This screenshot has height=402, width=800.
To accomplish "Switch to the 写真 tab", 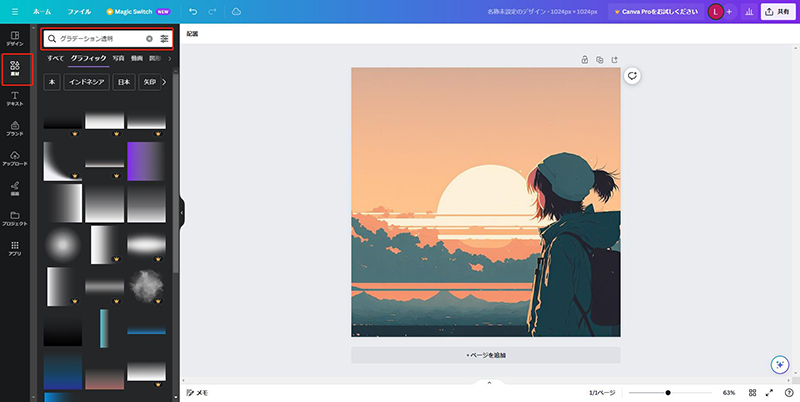I will [x=118, y=58].
